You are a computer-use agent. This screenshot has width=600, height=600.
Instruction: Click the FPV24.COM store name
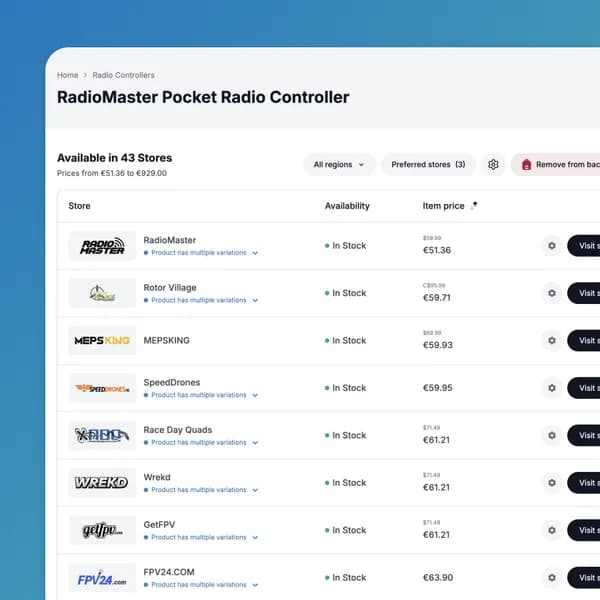pyautogui.click(x=169, y=572)
